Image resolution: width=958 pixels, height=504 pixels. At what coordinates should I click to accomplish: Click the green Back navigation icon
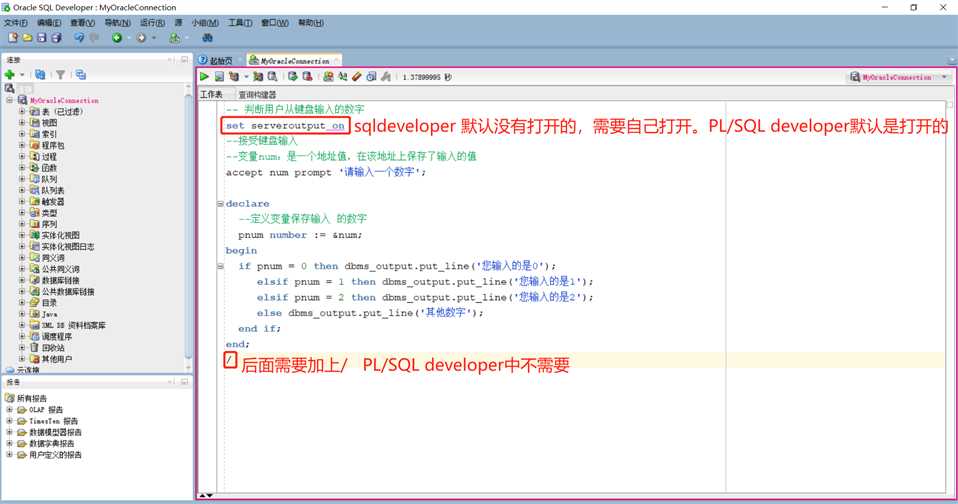point(117,38)
